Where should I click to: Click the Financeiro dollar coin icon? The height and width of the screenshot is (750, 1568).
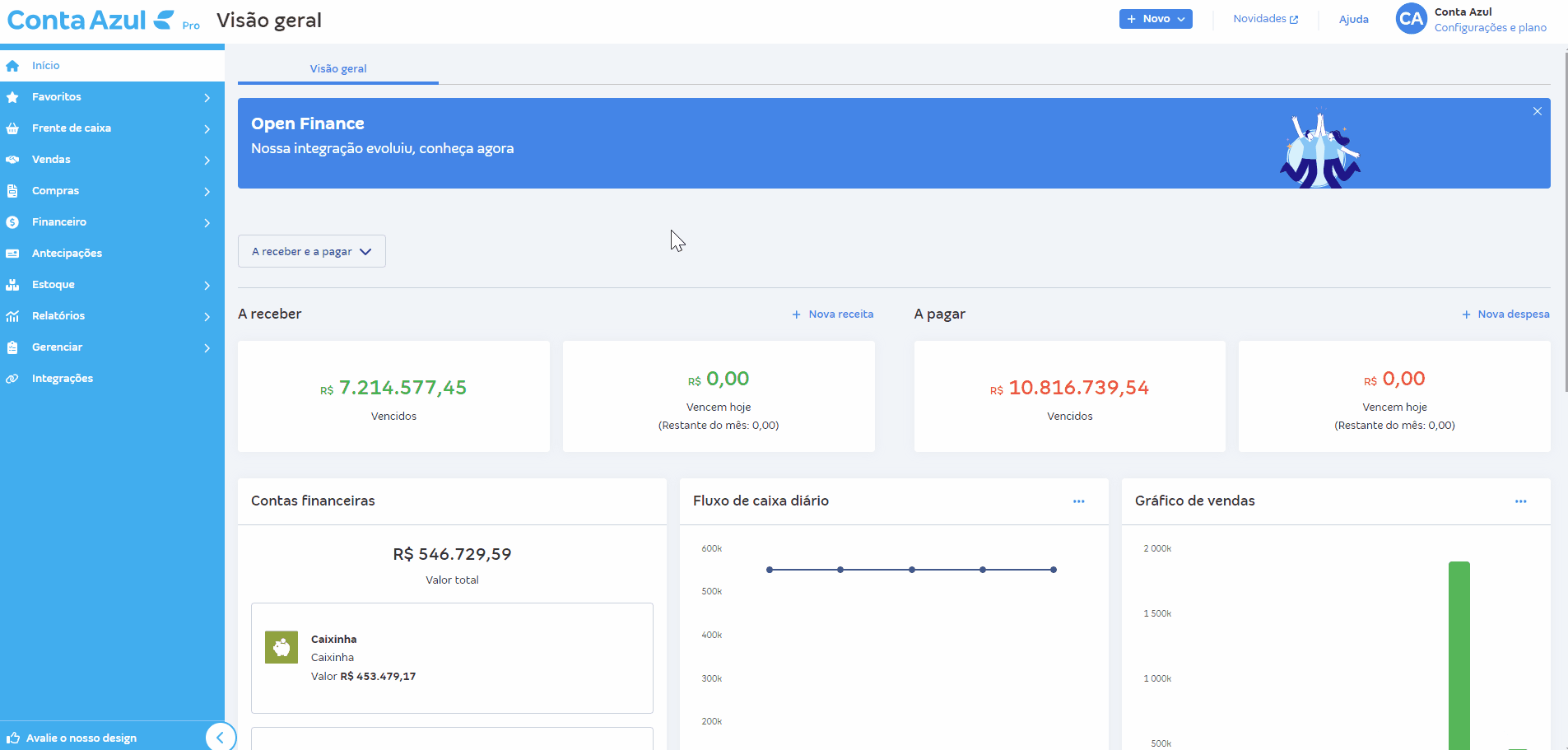click(x=12, y=222)
